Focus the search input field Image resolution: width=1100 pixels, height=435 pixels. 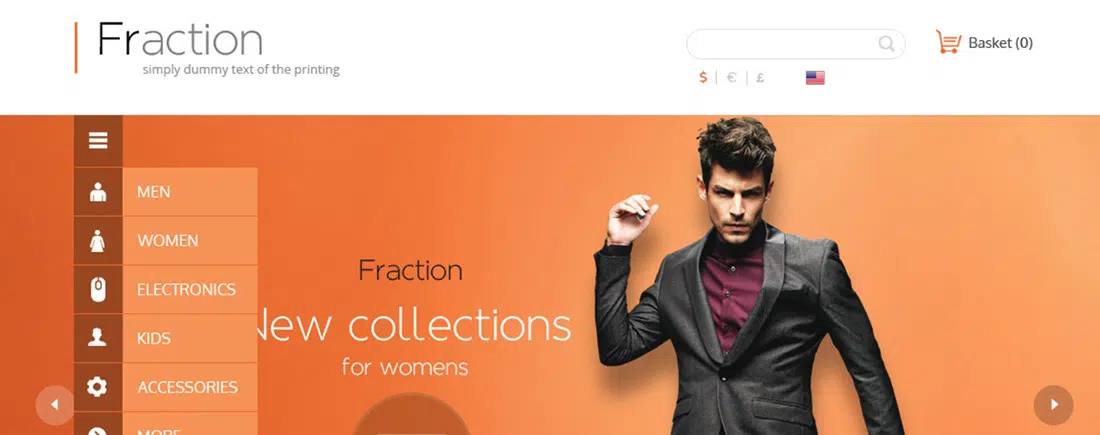796,44
